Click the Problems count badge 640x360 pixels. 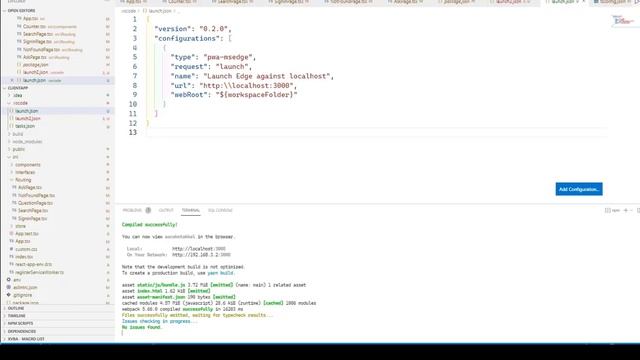pyautogui.click(x=148, y=210)
